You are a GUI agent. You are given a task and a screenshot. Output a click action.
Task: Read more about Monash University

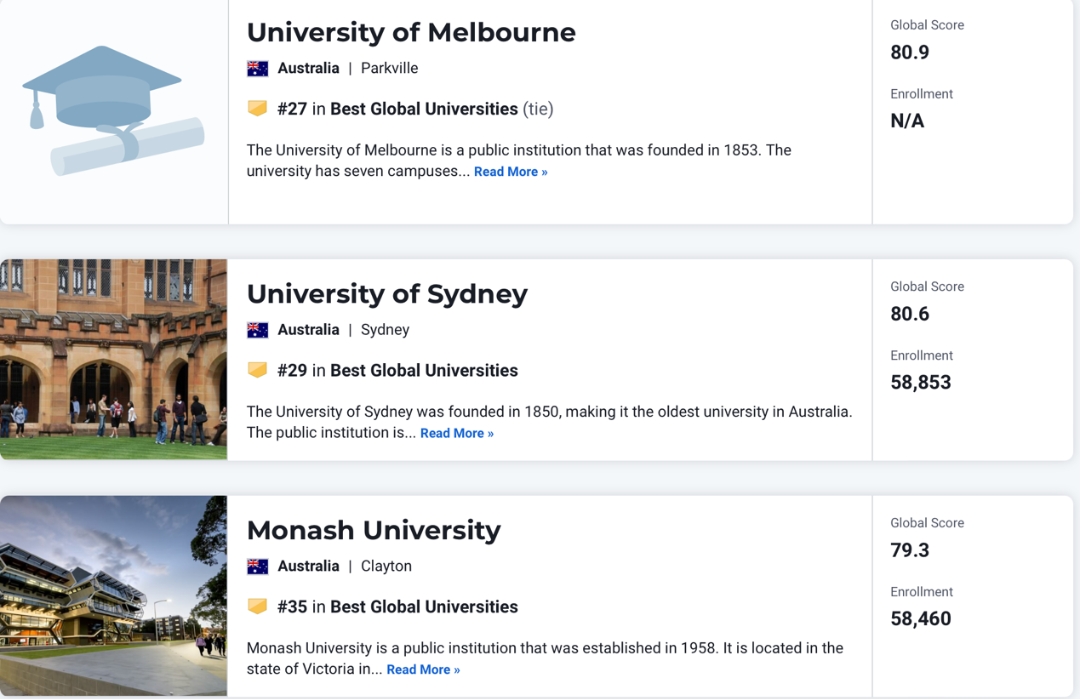tap(423, 669)
